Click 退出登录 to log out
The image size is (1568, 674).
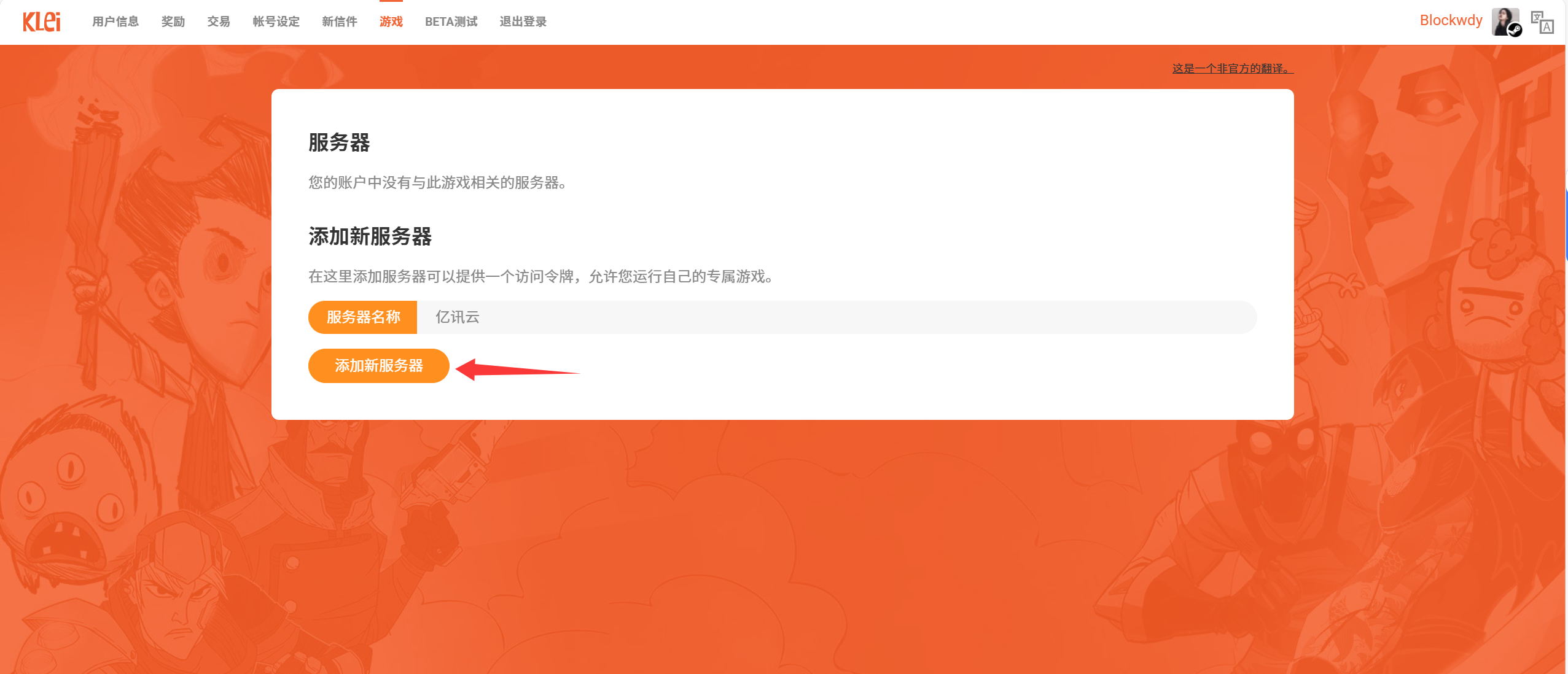tap(523, 21)
